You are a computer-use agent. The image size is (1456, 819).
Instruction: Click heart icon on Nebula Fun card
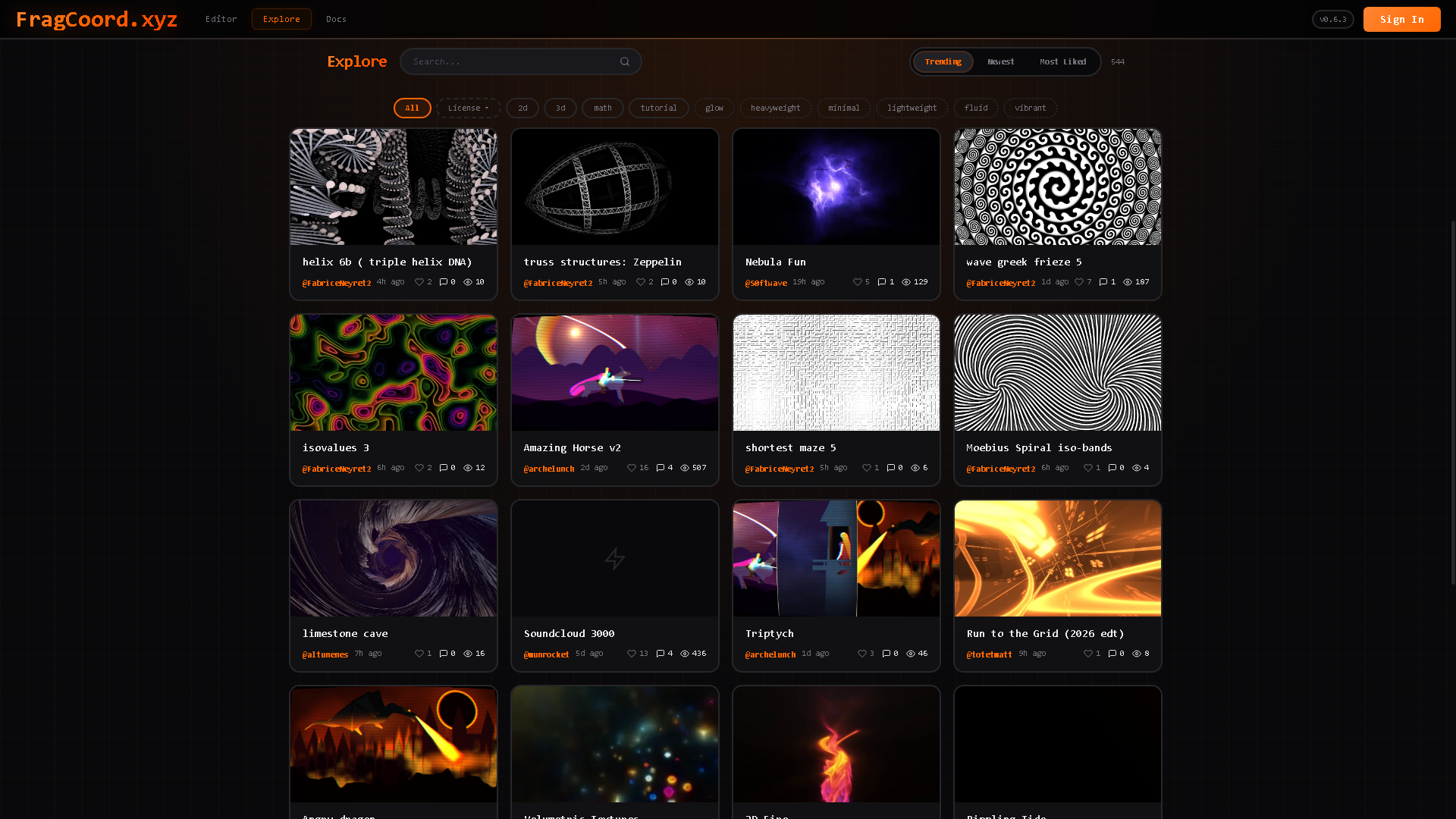pos(858,282)
